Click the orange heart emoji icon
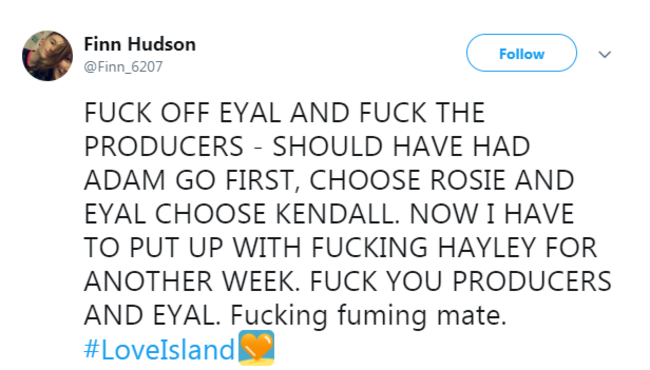 click(256, 348)
